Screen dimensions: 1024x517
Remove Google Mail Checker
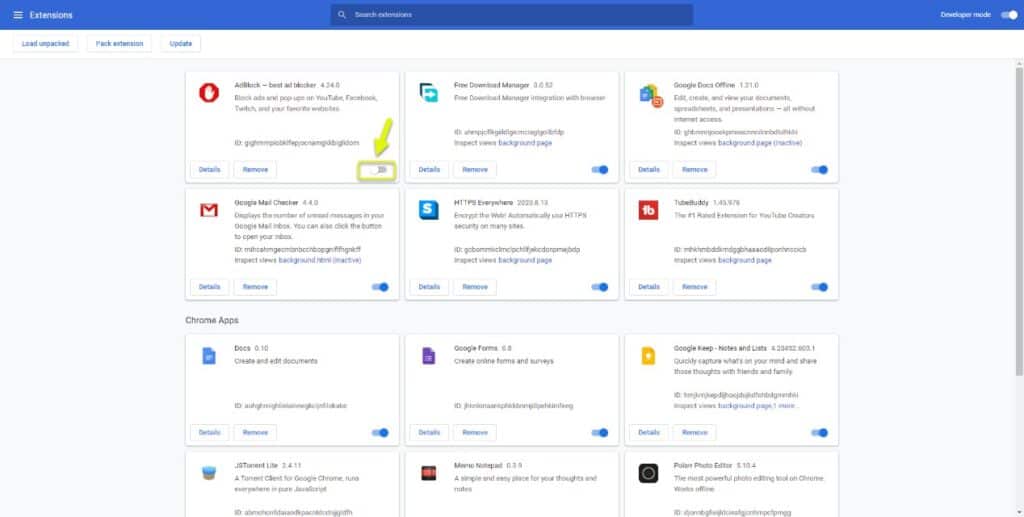point(255,287)
